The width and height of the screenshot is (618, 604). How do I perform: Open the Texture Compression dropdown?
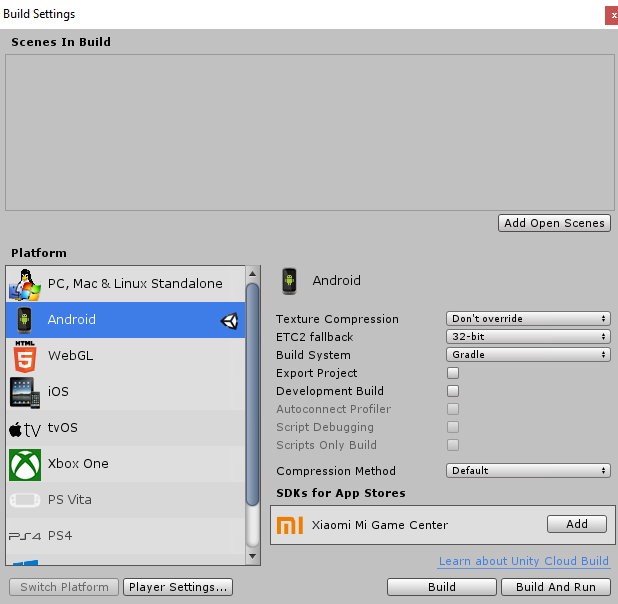click(x=528, y=319)
